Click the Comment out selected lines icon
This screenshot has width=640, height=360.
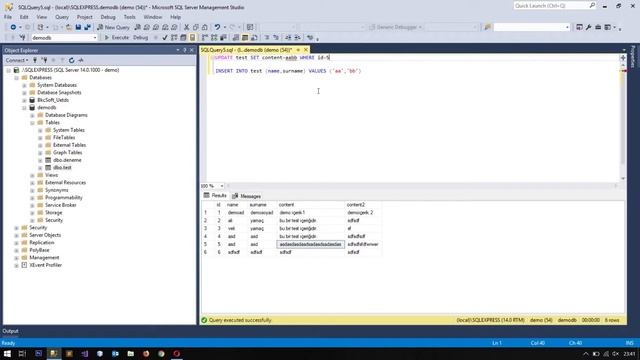[267, 38]
